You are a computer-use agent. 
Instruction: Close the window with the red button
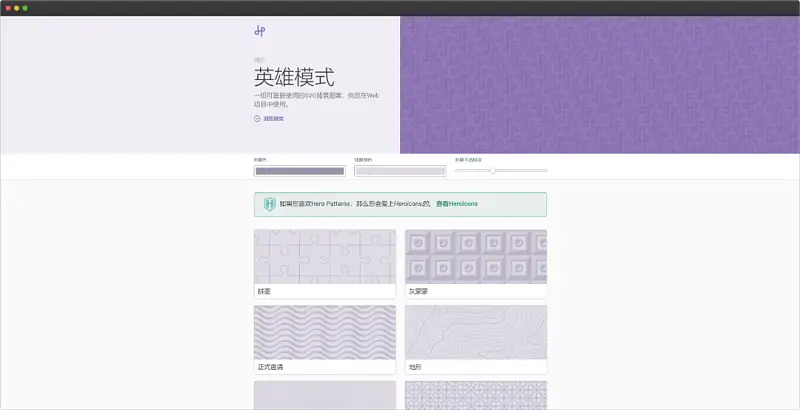tap(8, 8)
